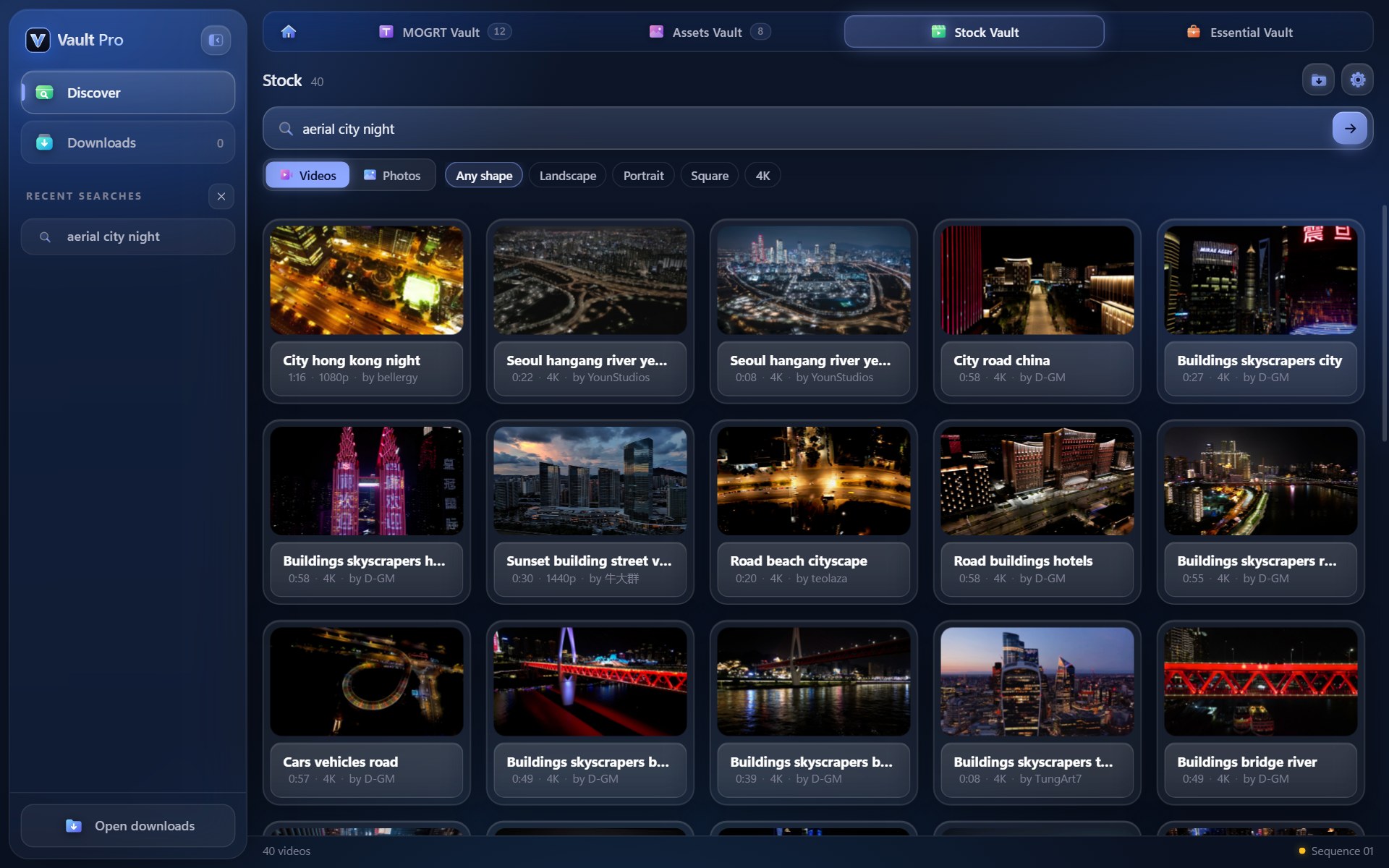1389x868 pixels.
Task: Open the Discover section in sidebar
Action: coord(128,93)
